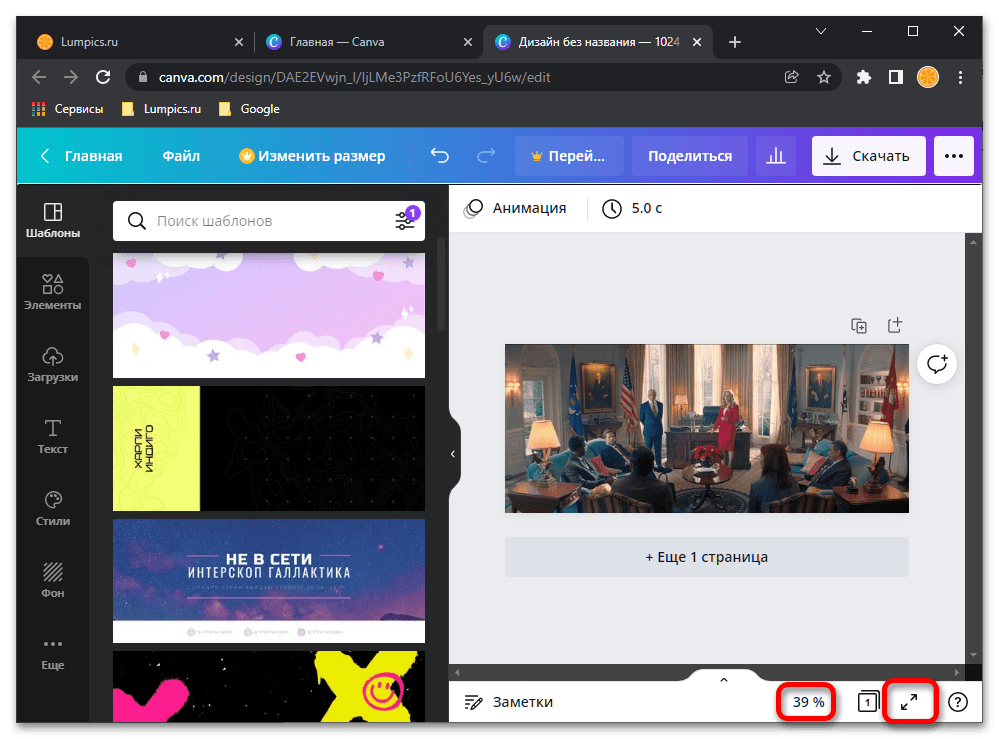Screen dimensions: 999x739
Task: Open the browser extensions puzzle icon
Action: [x=863, y=77]
